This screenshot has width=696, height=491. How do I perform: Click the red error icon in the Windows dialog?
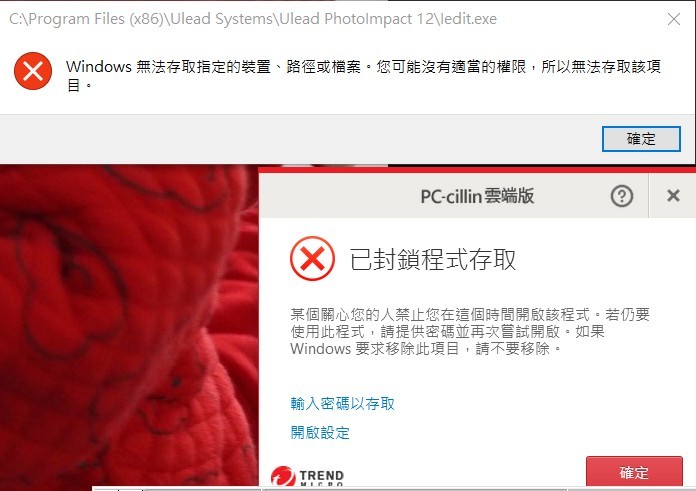(x=33, y=71)
